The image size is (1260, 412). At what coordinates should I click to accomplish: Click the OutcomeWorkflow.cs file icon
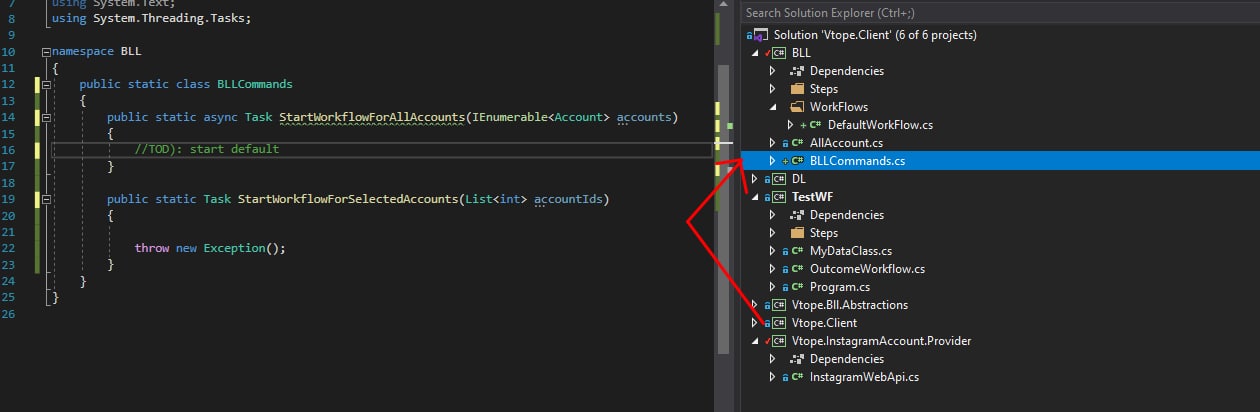pos(797,269)
